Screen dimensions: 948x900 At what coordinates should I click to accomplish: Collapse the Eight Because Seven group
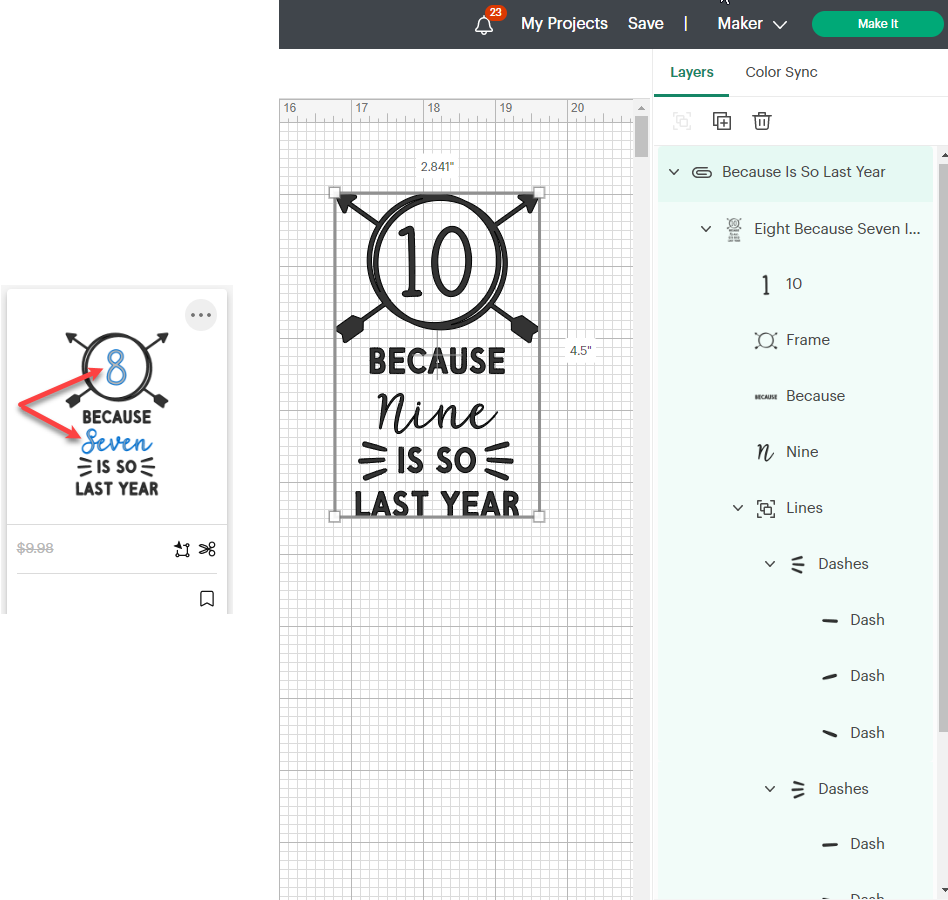point(706,229)
